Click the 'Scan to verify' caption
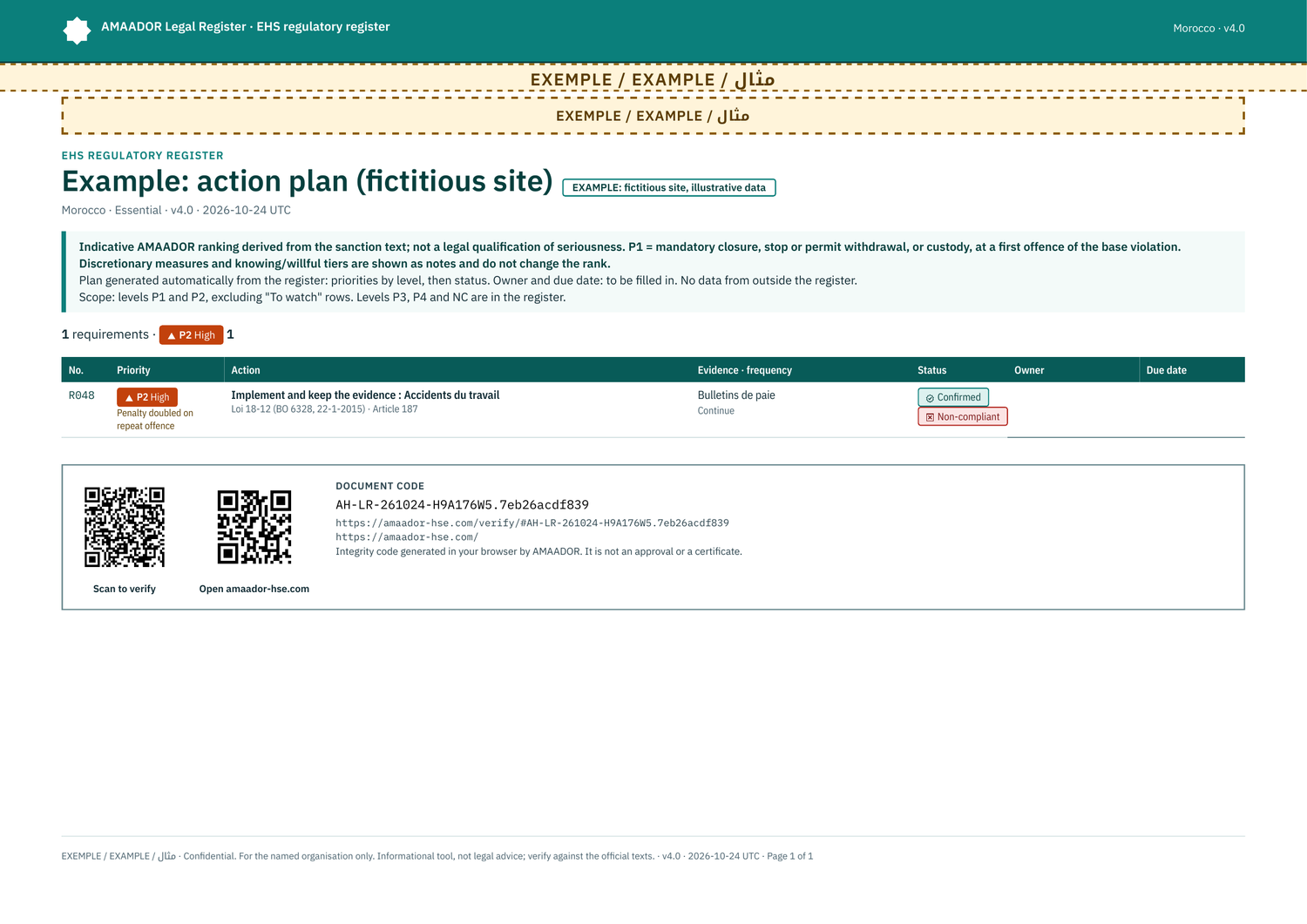The width and height of the screenshot is (1307, 924). tap(125, 589)
